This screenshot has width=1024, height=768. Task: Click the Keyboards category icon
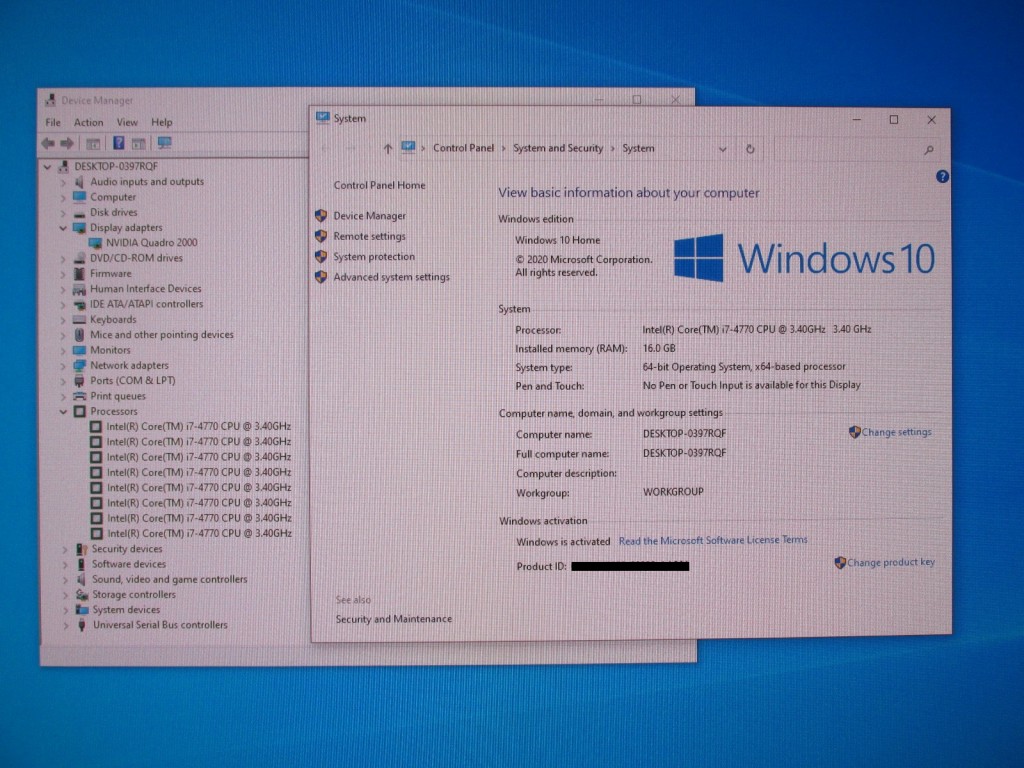click(x=80, y=319)
